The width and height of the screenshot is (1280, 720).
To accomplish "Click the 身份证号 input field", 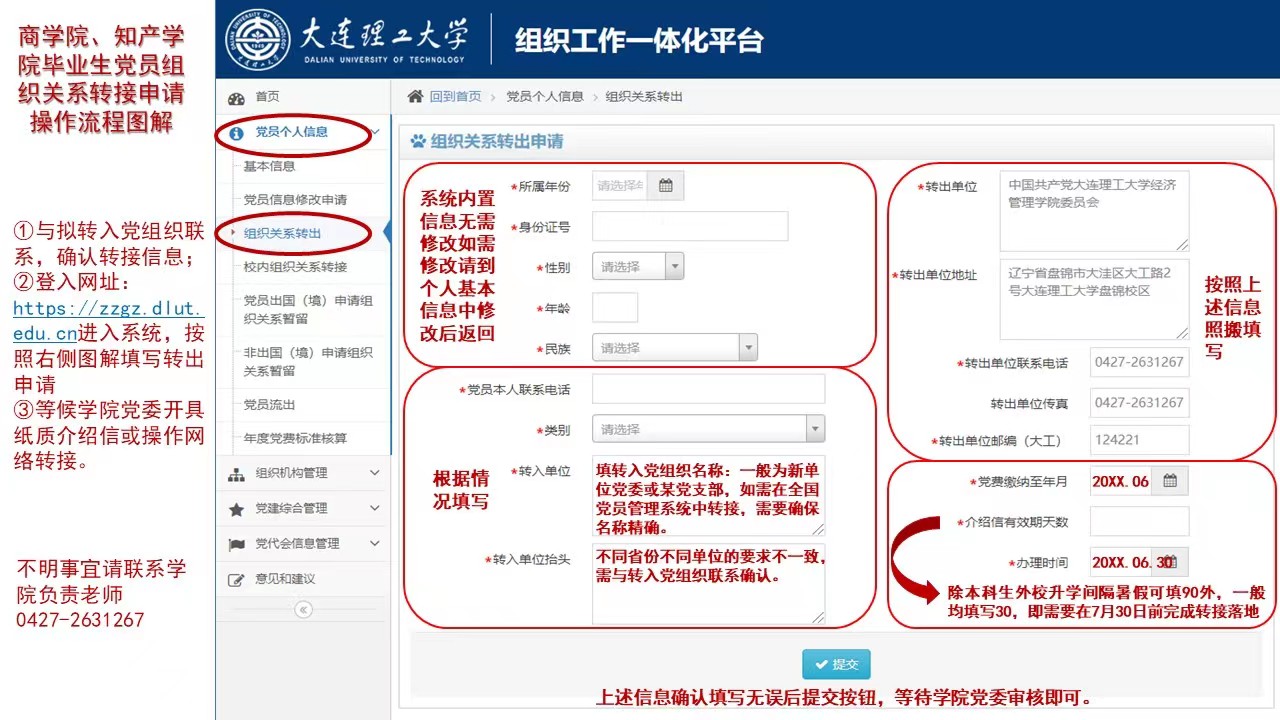I will 690,227.
